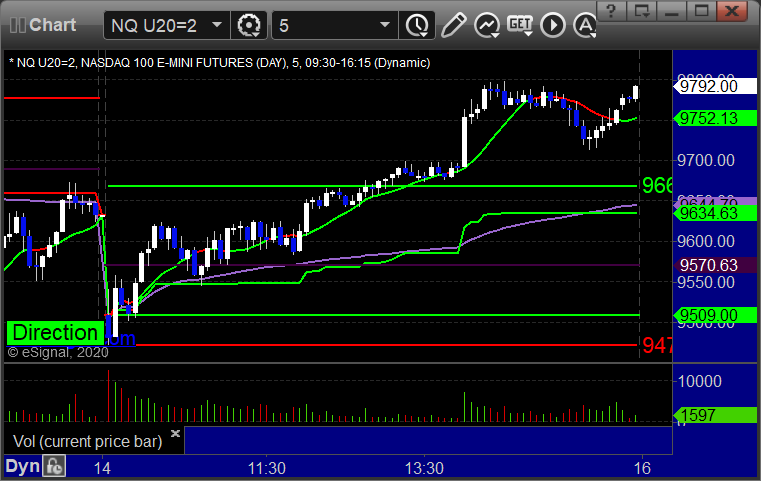Open the clock time template menu
The height and width of the screenshot is (481, 761).
(417, 25)
